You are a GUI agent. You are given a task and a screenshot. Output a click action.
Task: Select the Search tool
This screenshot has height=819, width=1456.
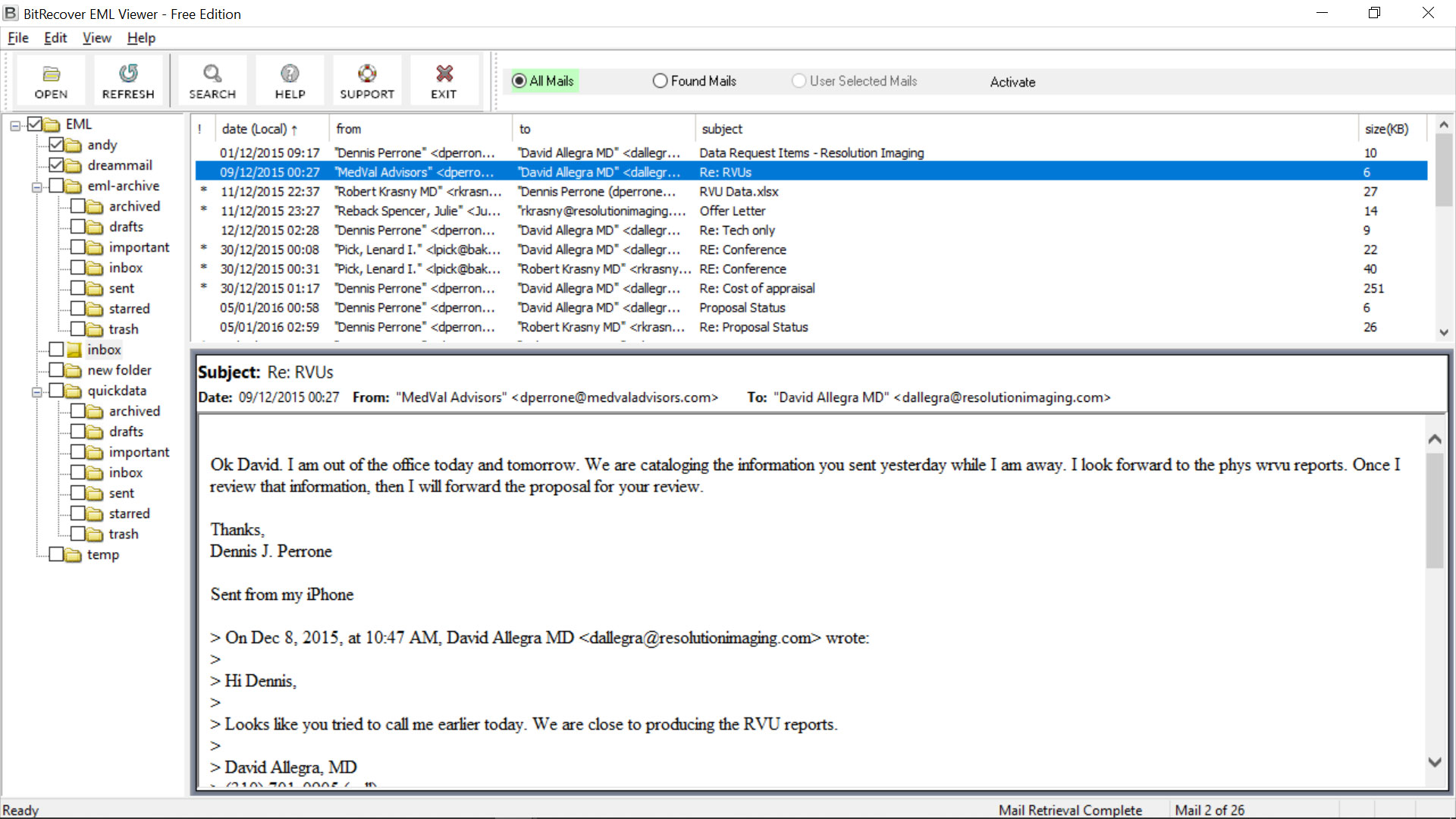tap(212, 80)
